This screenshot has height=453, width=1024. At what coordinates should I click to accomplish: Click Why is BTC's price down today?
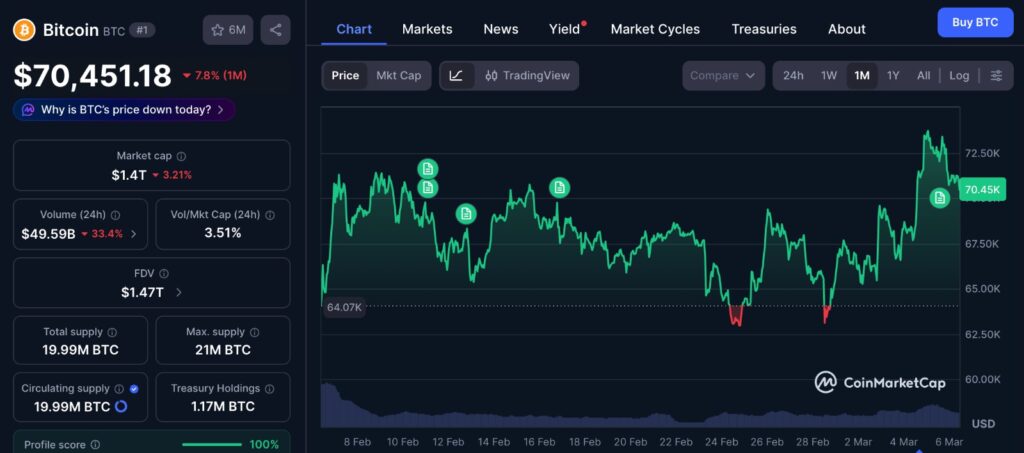(x=124, y=110)
